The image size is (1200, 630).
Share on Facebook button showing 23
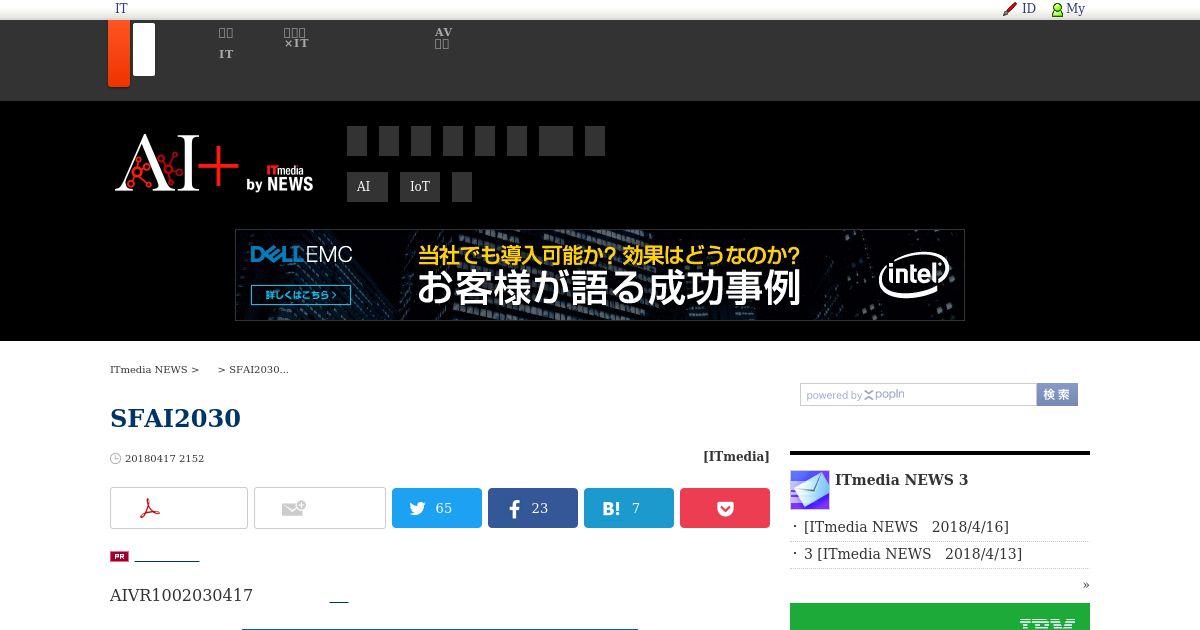pyautogui.click(x=533, y=508)
